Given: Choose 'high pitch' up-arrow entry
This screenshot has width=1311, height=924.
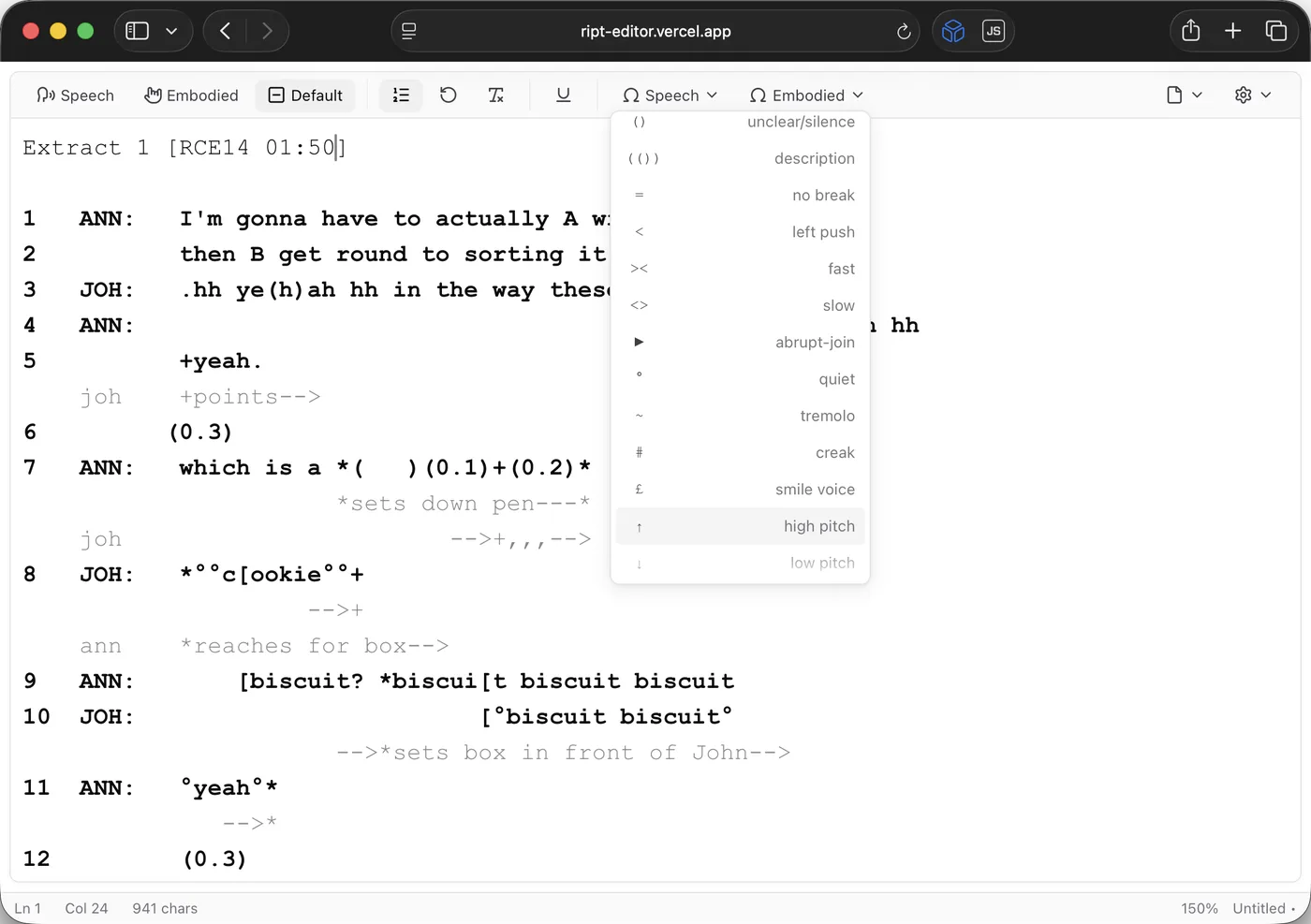Looking at the screenshot, I should (x=741, y=526).
